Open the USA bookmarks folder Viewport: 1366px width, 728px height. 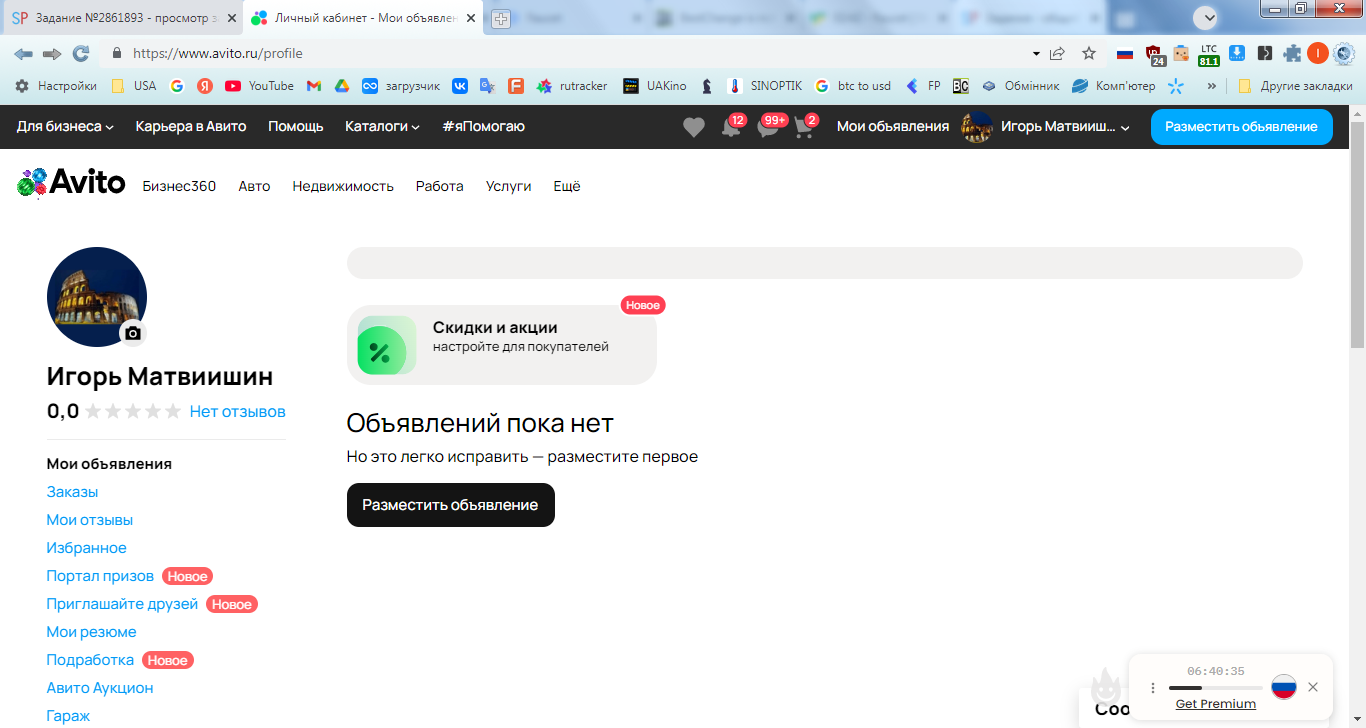click(133, 86)
